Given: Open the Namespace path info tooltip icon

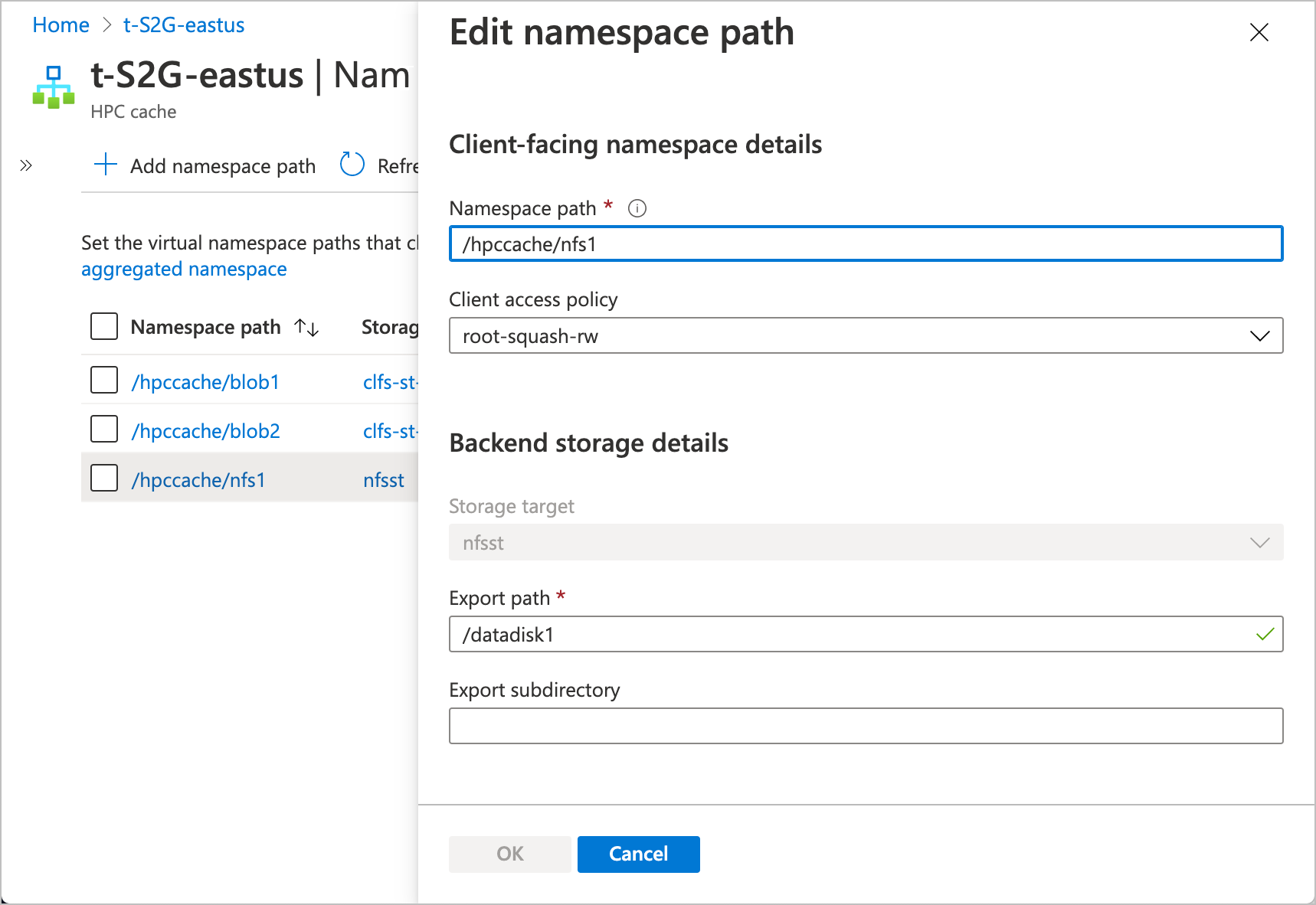Looking at the screenshot, I should 637,207.
